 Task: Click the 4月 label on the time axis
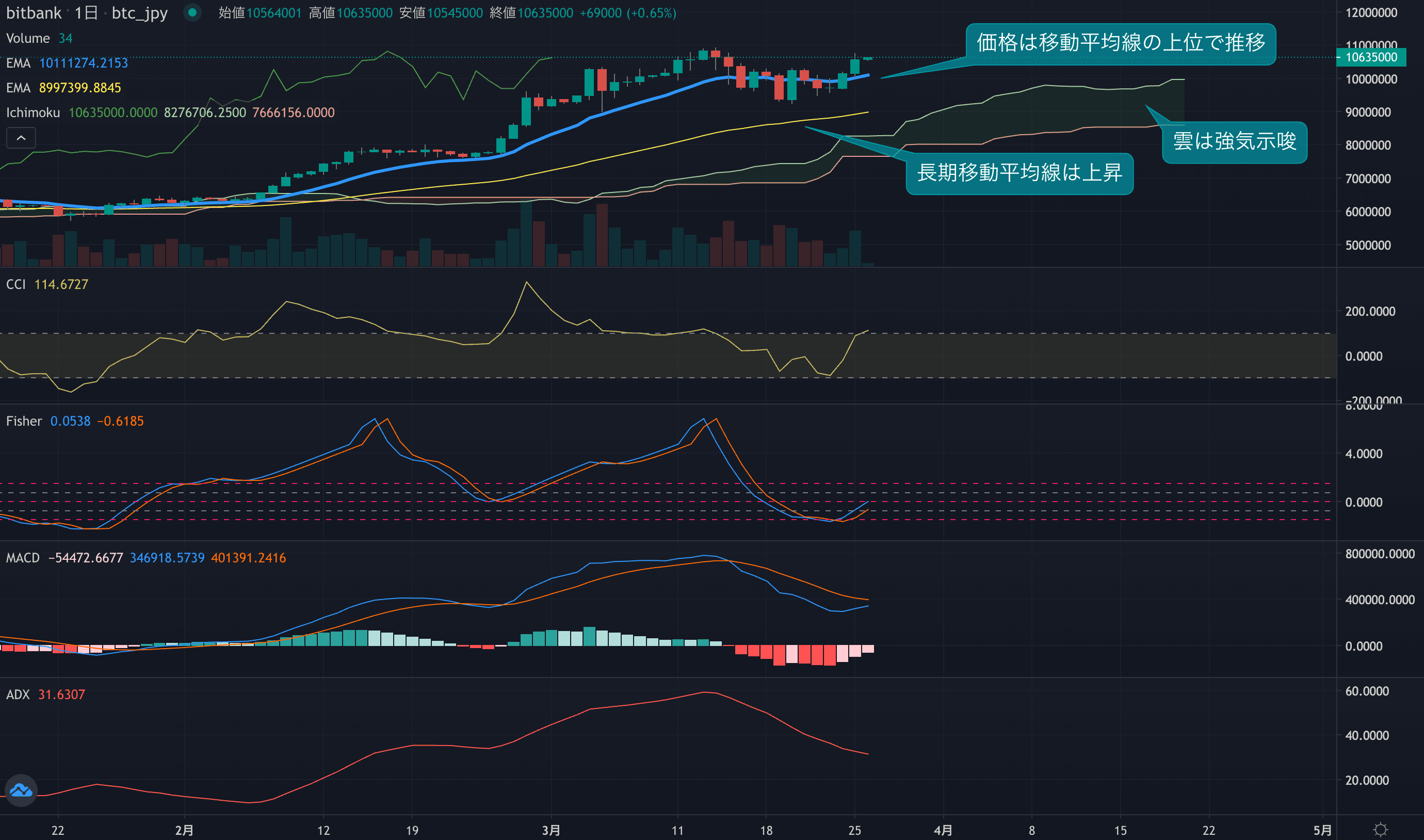point(942,830)
